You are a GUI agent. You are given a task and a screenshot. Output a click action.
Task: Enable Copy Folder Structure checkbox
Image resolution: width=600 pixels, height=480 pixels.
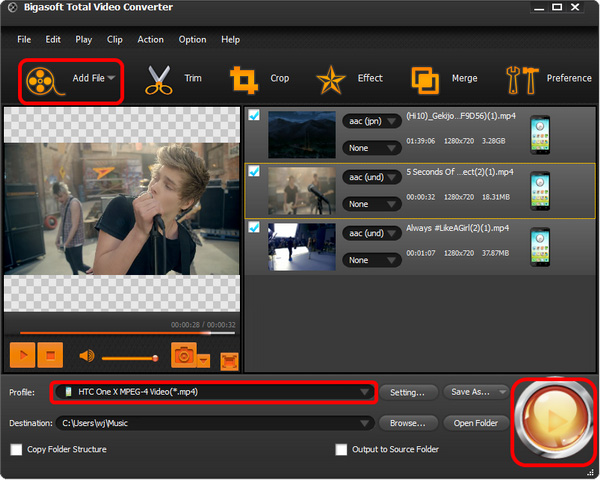pyautogui.click(x=16, y=449)
